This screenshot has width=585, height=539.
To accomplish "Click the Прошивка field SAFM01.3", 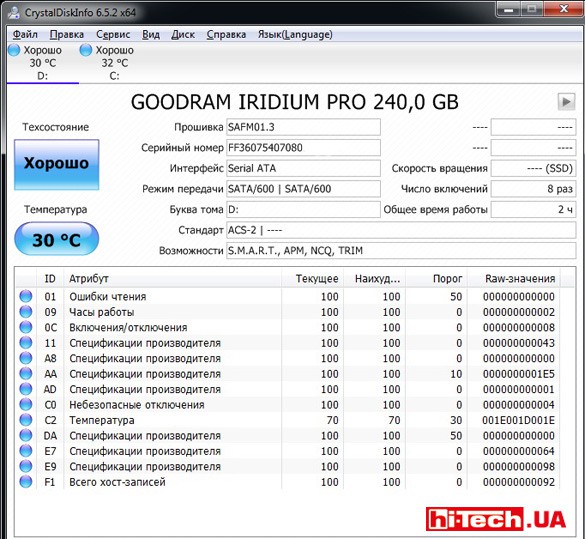I will click(x=303, y=127).
